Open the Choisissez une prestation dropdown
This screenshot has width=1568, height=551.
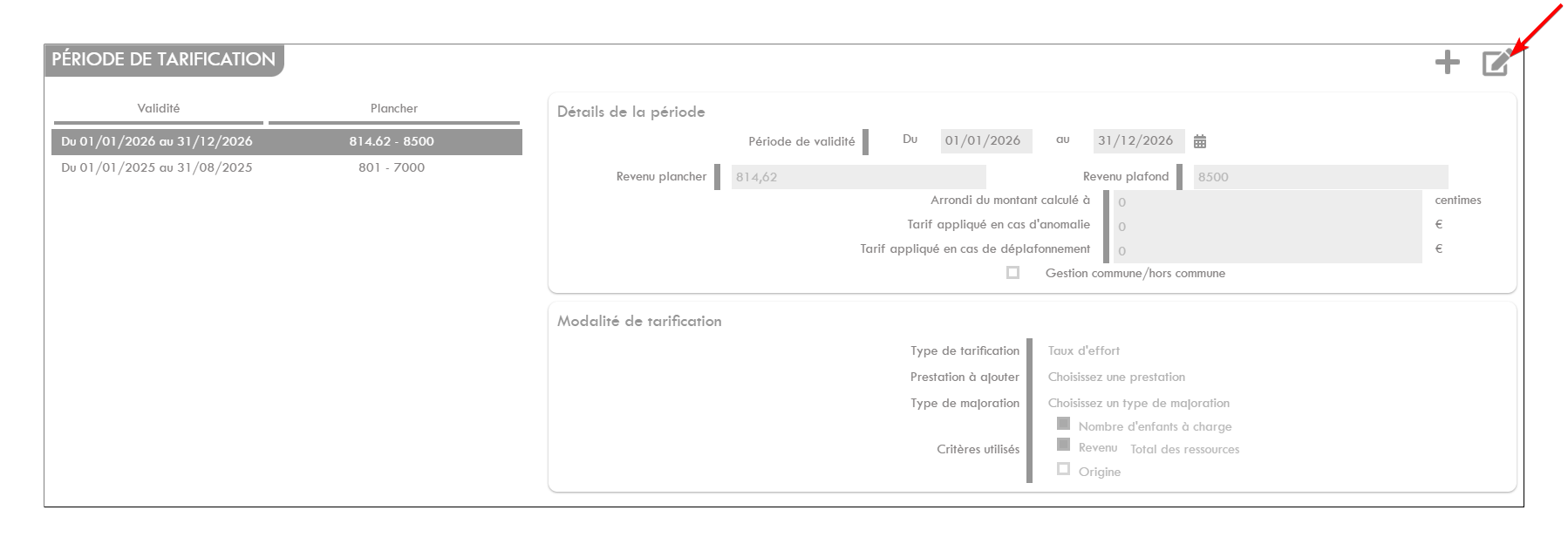1116,377
